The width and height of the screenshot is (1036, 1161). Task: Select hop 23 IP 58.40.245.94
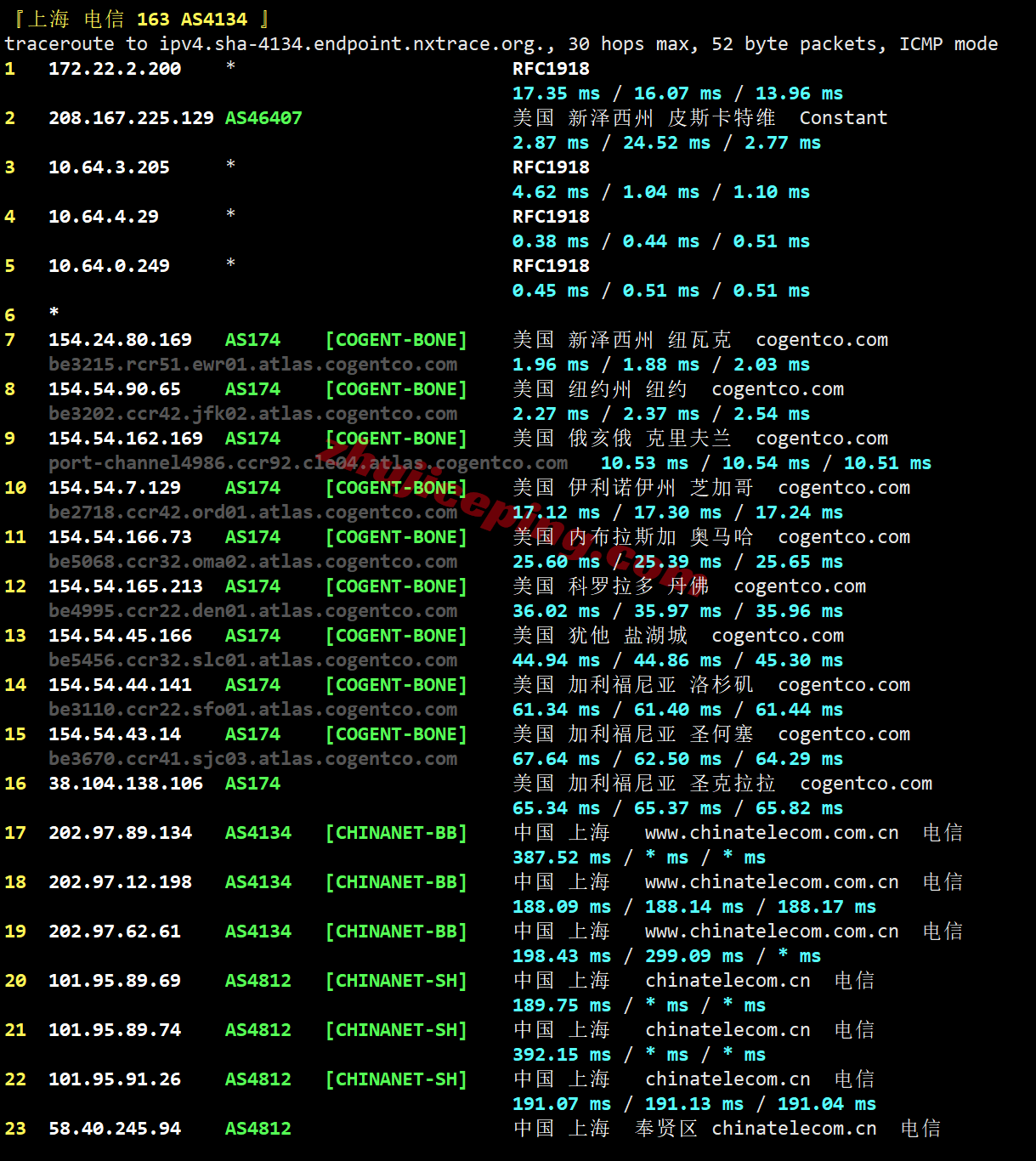click(115, 1129)
